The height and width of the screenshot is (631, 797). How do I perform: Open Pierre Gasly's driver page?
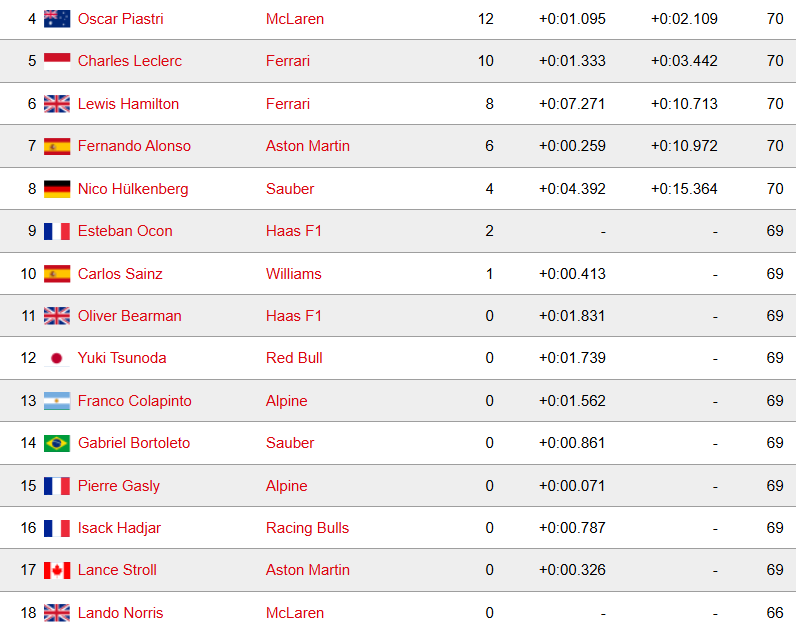click(118, 486)
